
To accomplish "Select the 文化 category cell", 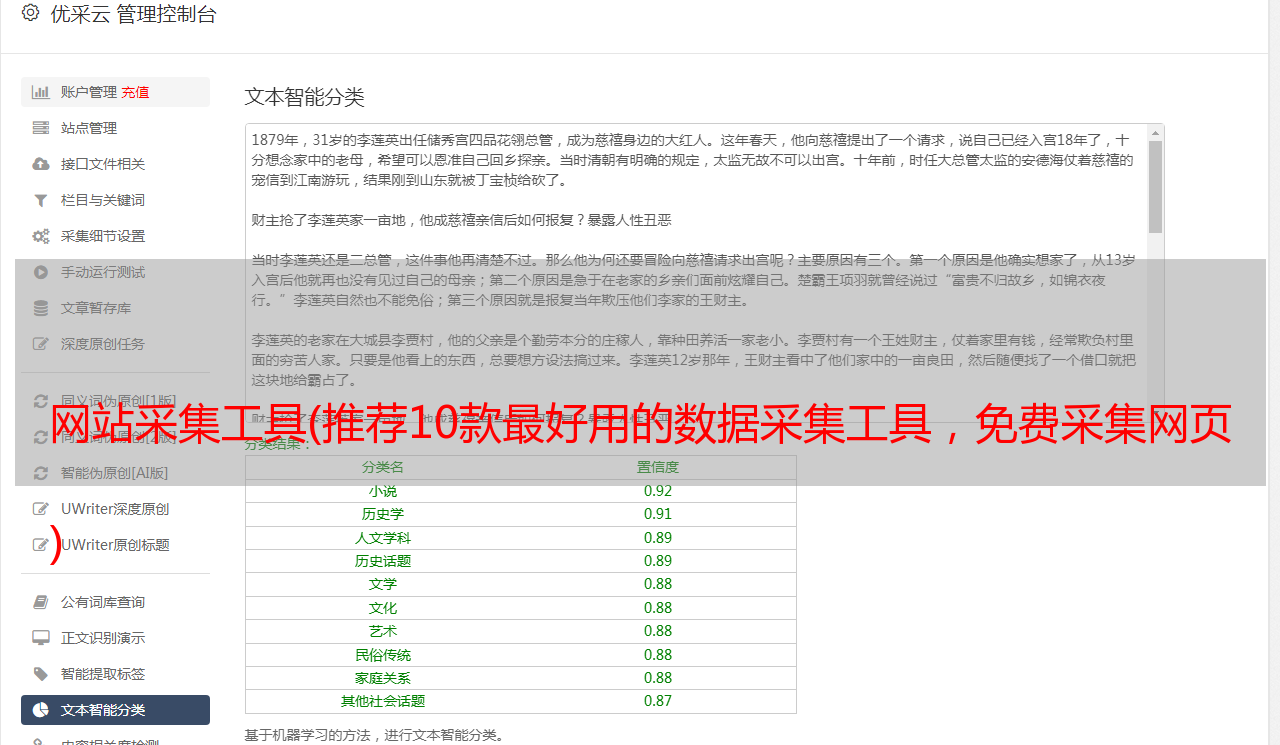I will coord(383,608).
